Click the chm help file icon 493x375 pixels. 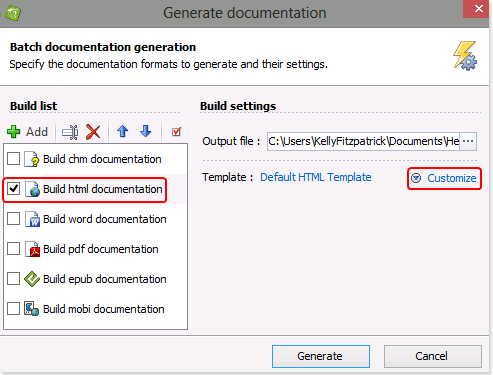pyautogui.click(x=32, y=159)
